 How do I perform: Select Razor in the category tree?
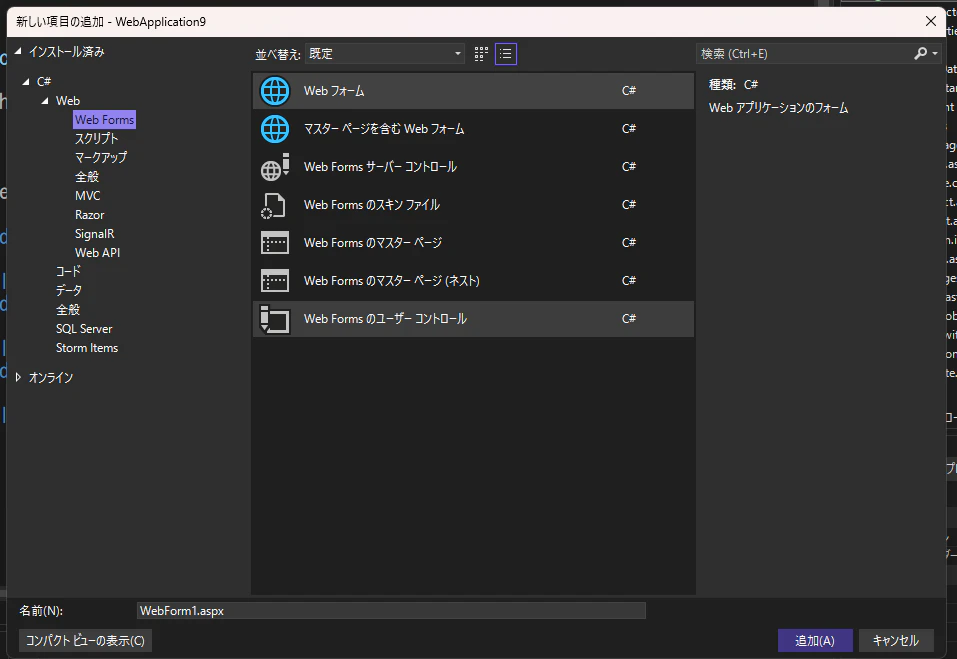[90, 215]
